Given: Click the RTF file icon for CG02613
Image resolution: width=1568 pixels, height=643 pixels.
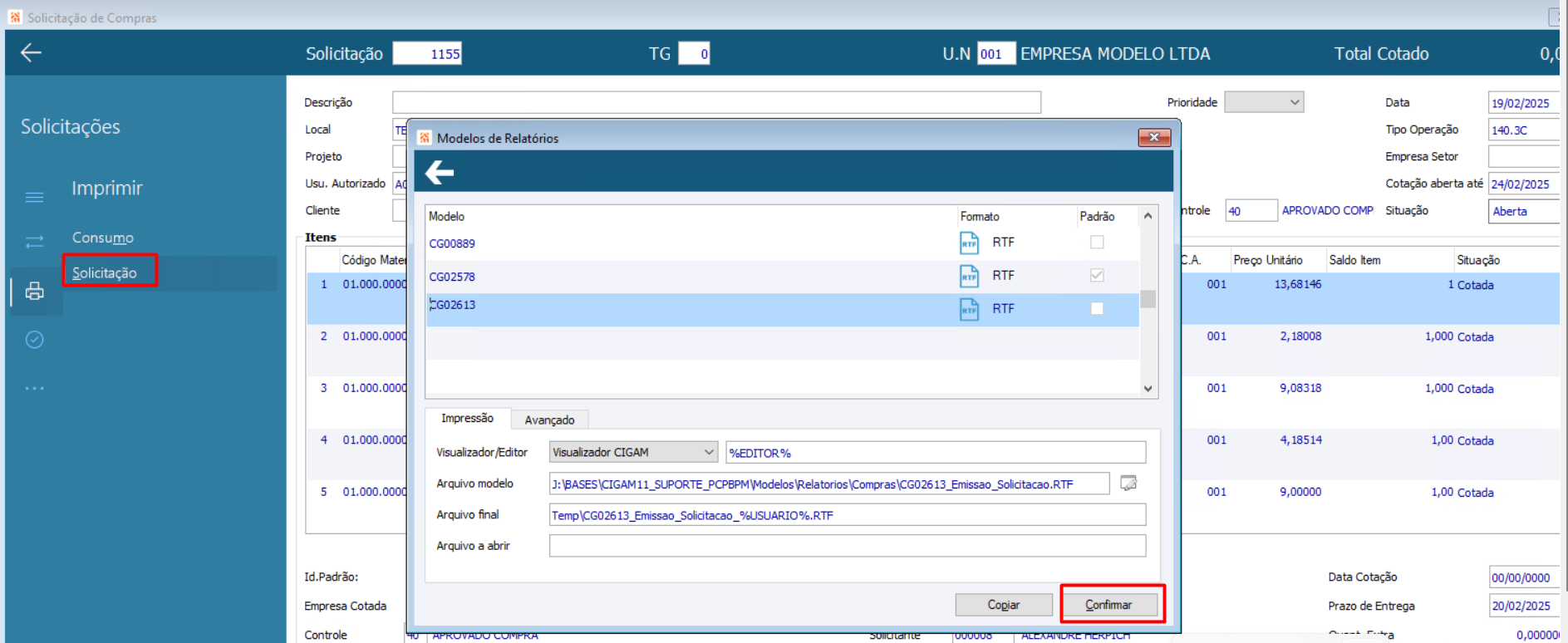Looking at the screenshot, I should click(969, 309).
